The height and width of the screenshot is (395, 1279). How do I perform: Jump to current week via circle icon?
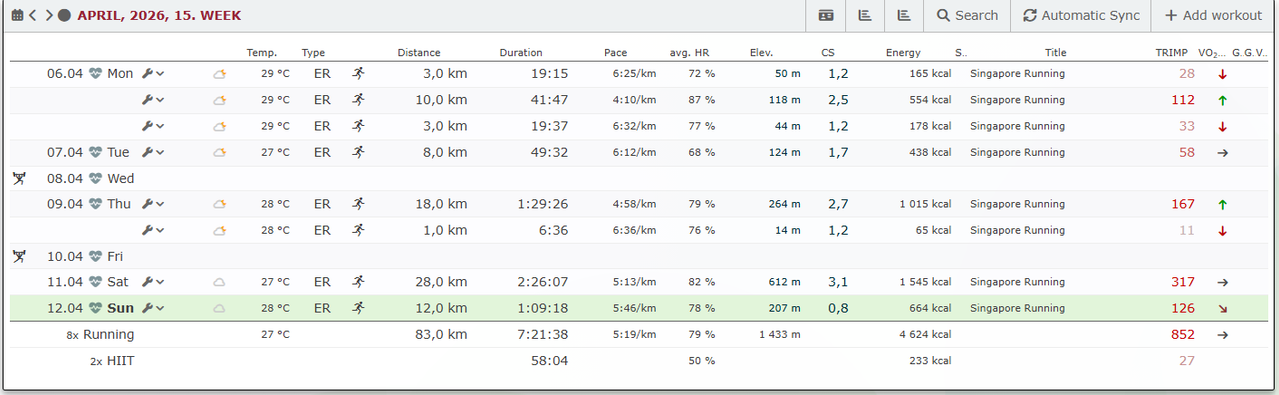pos(64,15)
